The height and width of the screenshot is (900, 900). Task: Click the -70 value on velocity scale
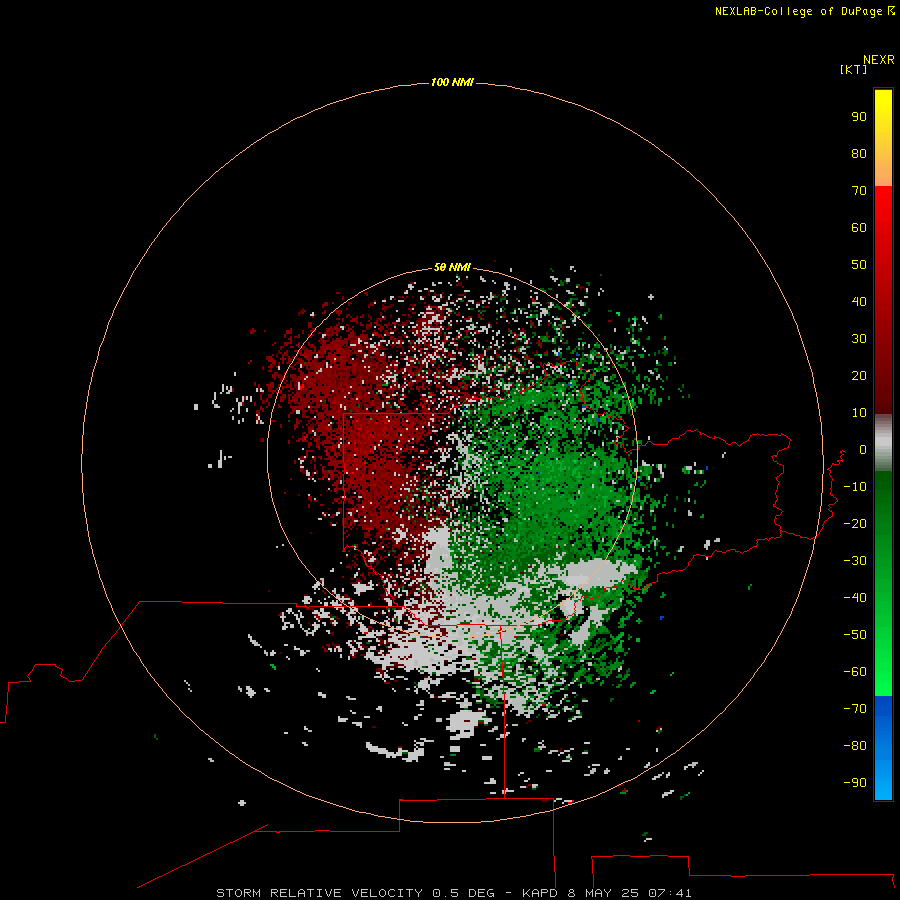click(855, 708)
